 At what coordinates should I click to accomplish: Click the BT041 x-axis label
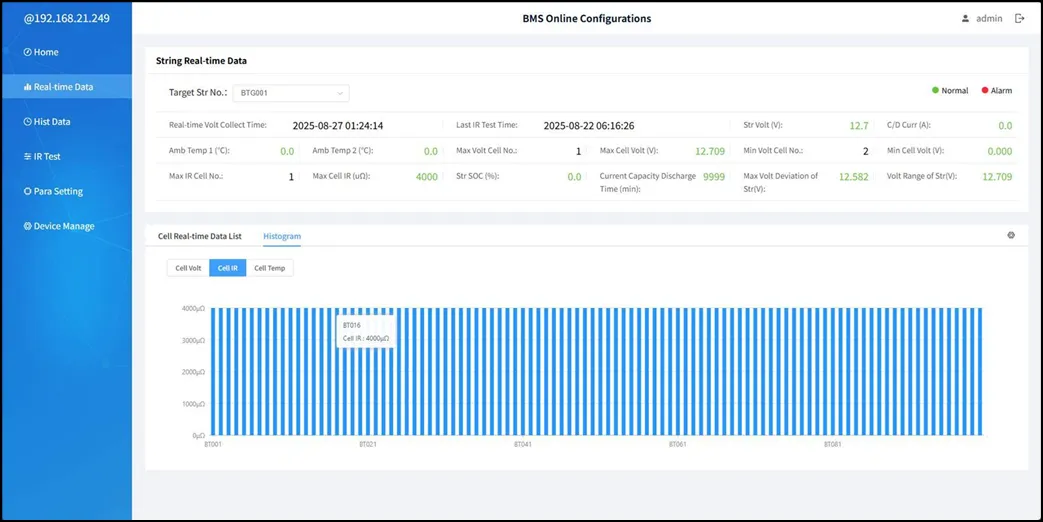pyautogui.click(x=523, y=444)
